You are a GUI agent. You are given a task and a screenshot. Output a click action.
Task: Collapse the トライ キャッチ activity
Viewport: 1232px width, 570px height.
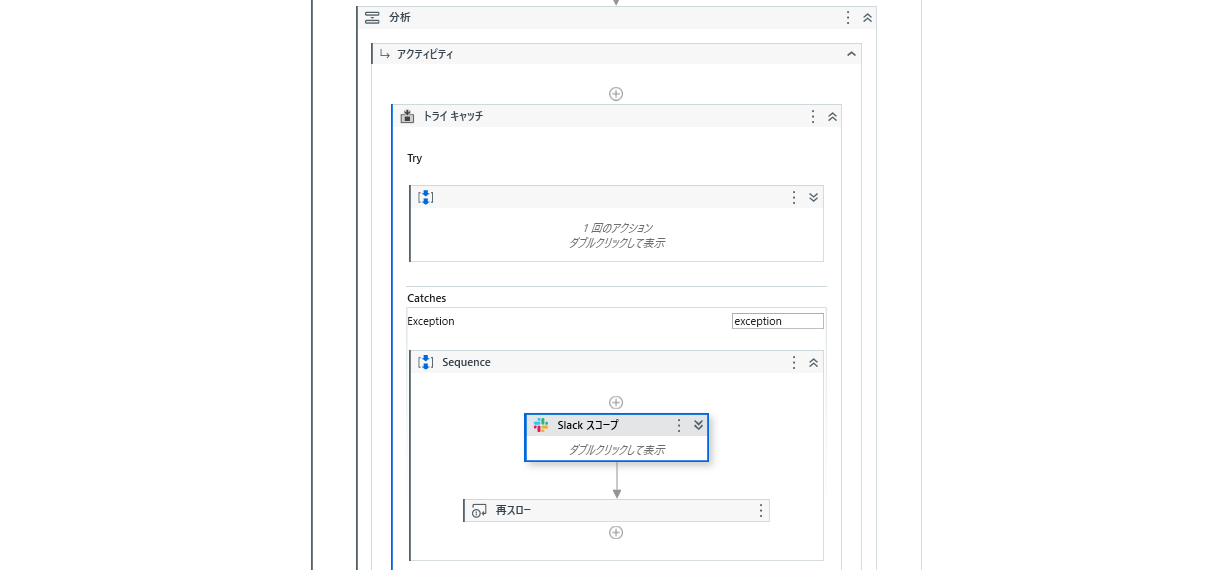(x=832, y=116)
